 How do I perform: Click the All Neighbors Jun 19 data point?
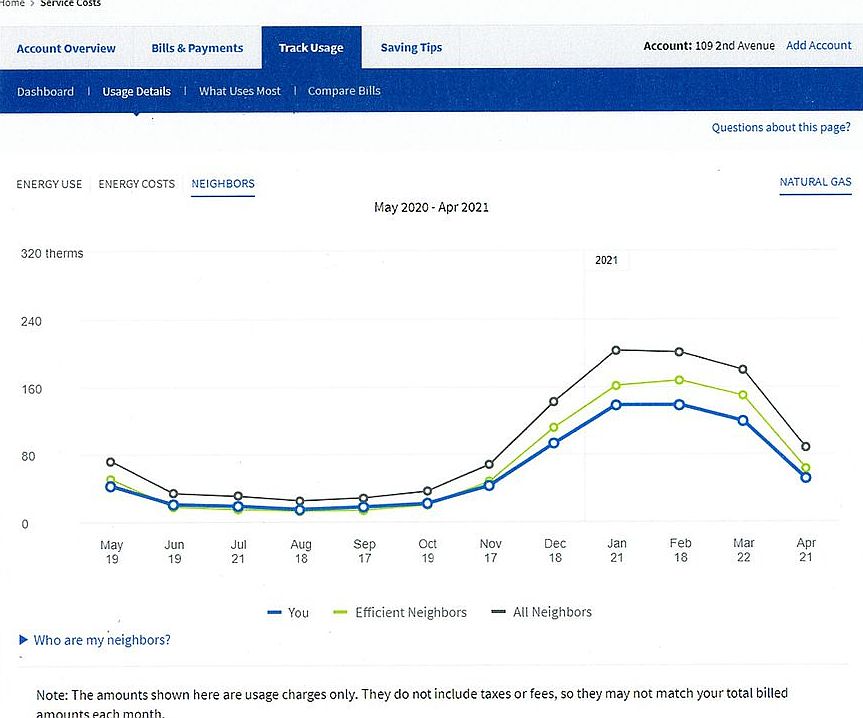[173, 494]
